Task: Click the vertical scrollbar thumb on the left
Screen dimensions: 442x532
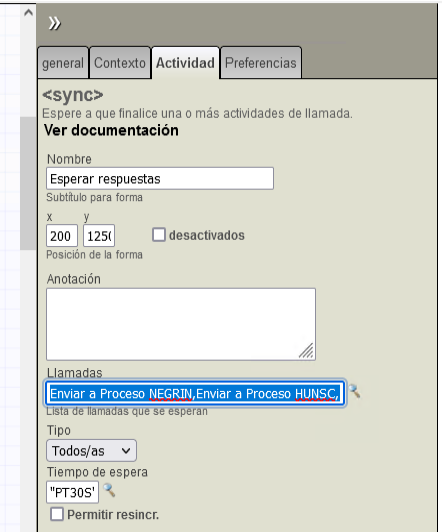Action: pos(28,183)
